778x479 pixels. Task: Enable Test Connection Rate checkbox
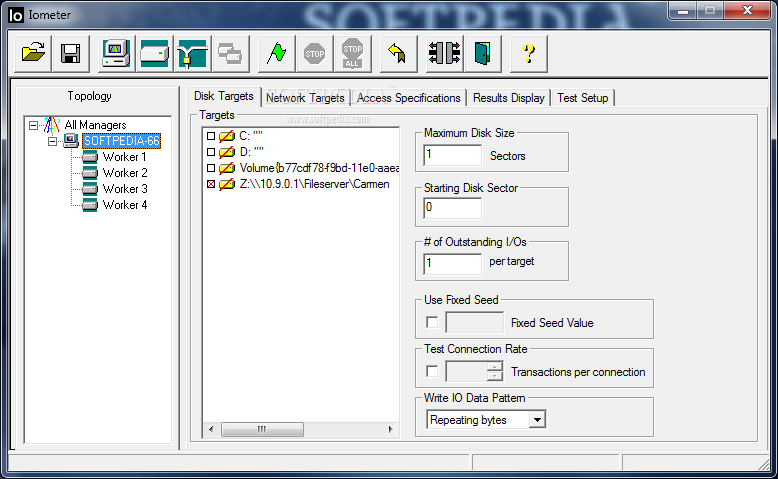point(432,371)
